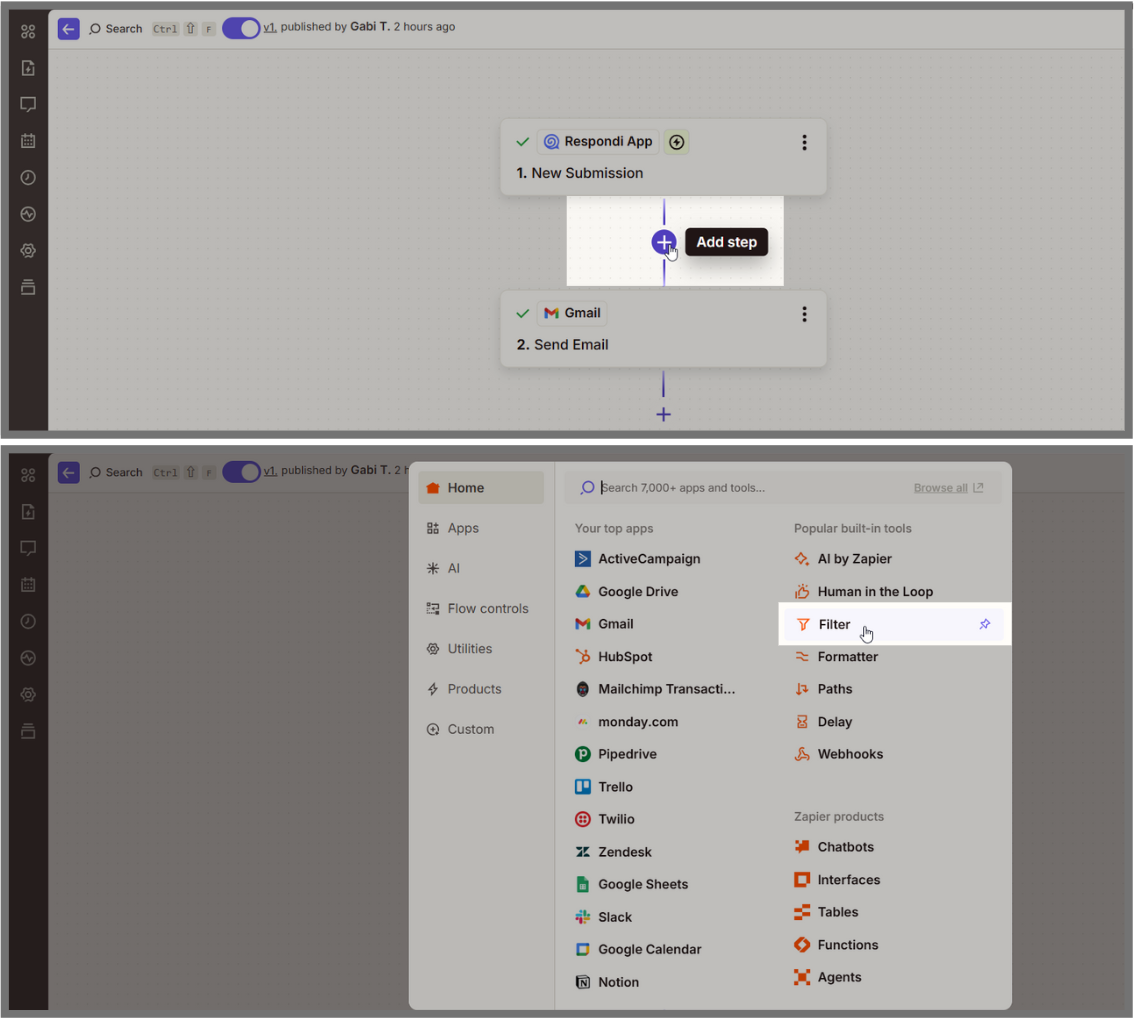Toggle the Zap on/off switch in top view

click(x=241, y=28)
